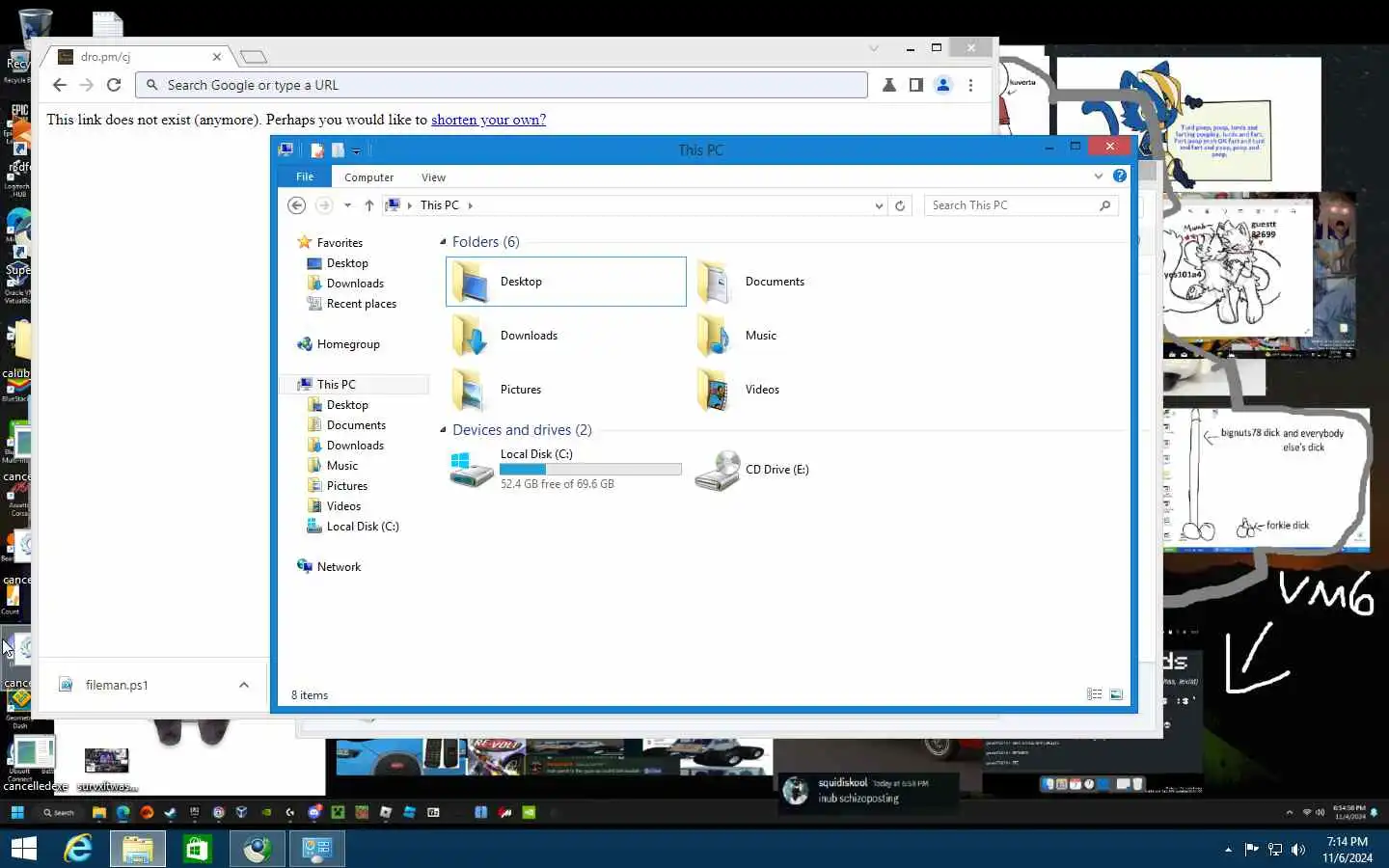
Task: Refresh the This PC view
Action: [x=900, y=205]
